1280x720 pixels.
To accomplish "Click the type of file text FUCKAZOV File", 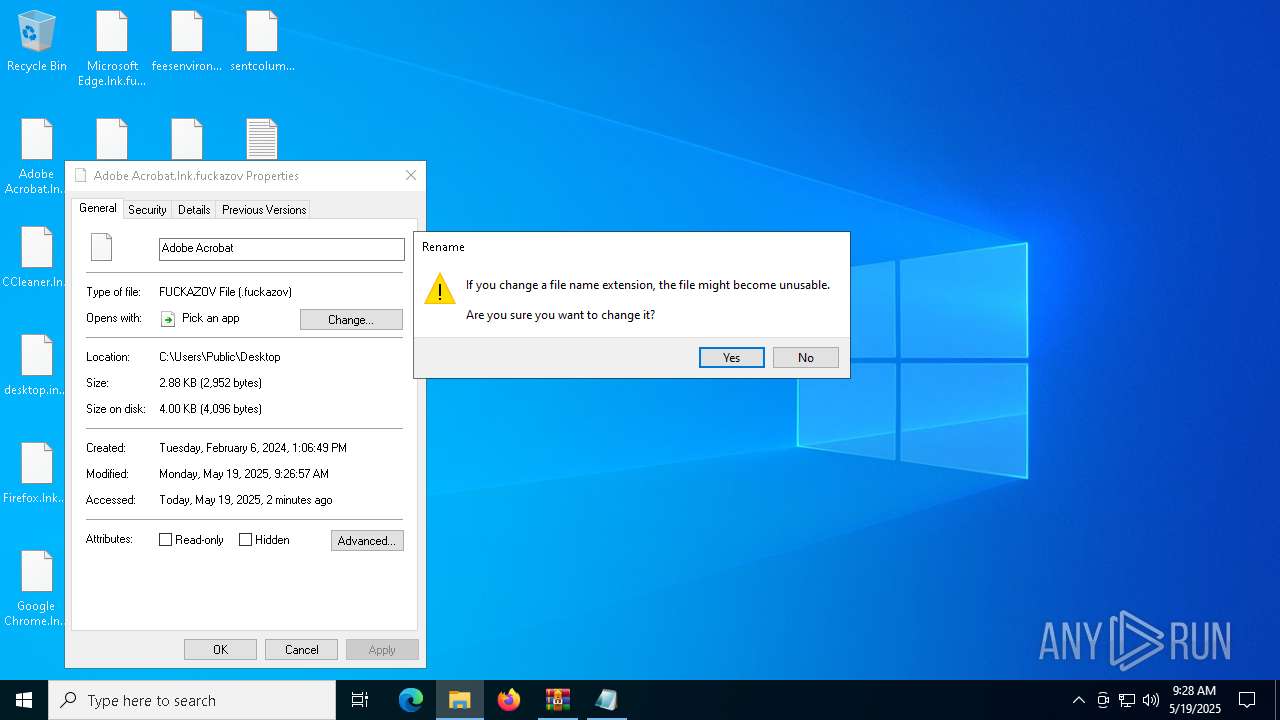I will (x=226, y=292).
